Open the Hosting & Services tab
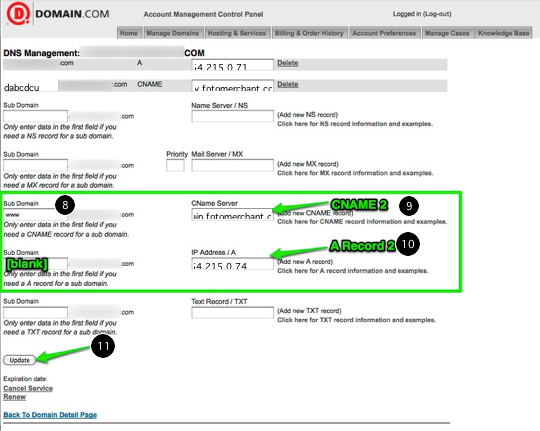 pyautogui.click(x=237, y=33)
